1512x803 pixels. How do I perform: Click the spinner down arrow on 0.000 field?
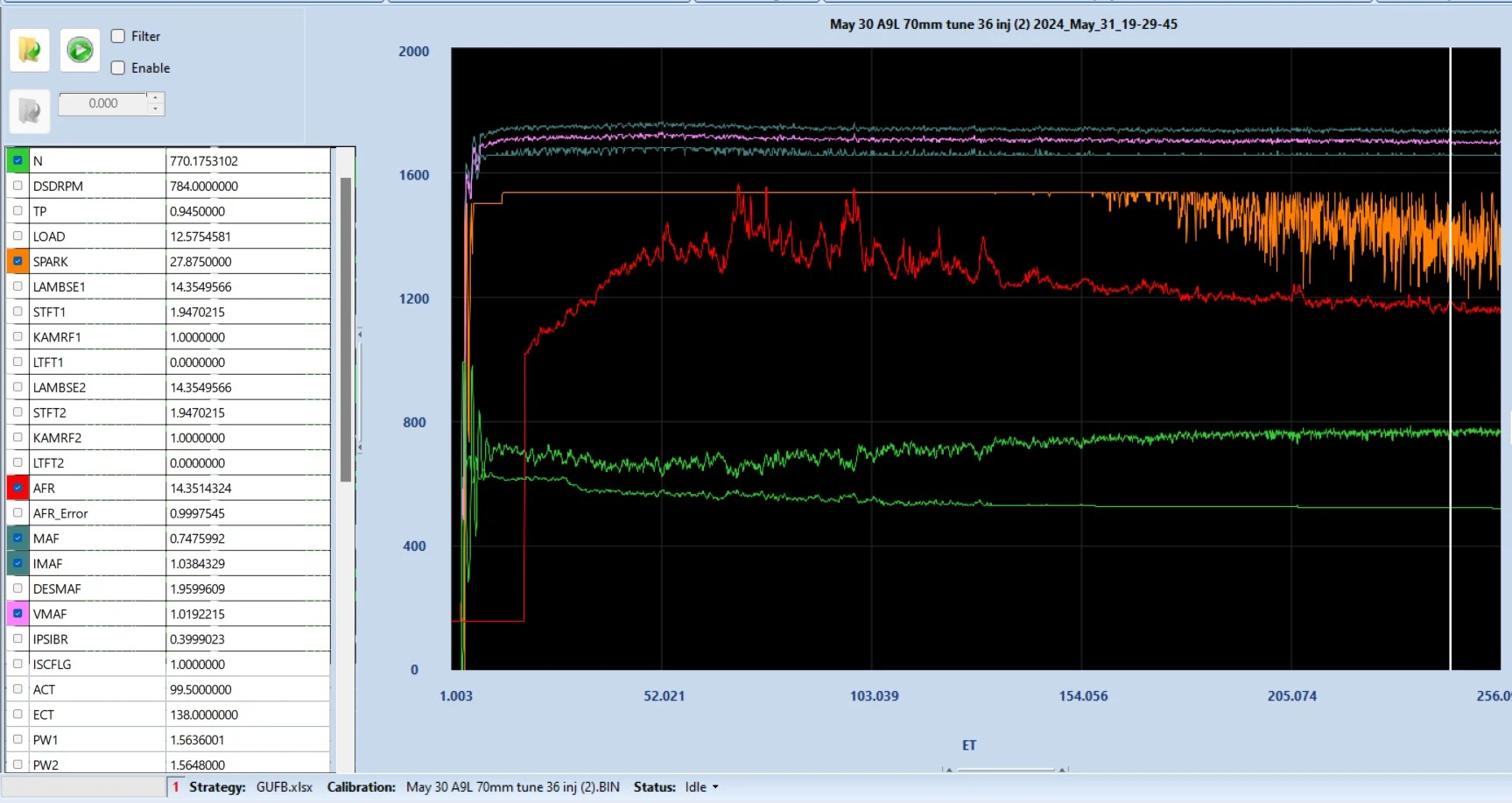(x=155, y=109)
